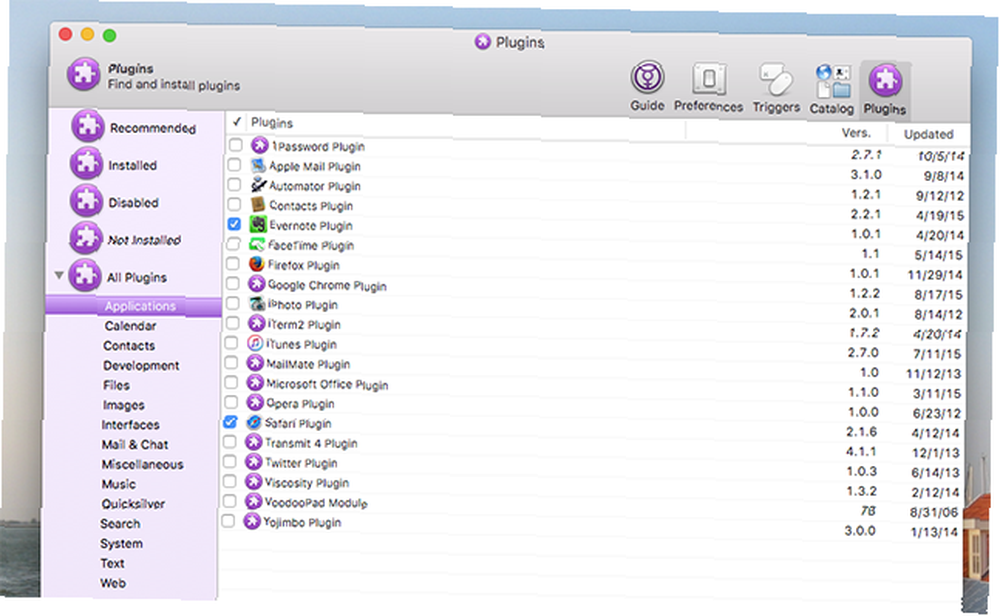Click the Recommended puzzle-piece icon

click(87, 126)
